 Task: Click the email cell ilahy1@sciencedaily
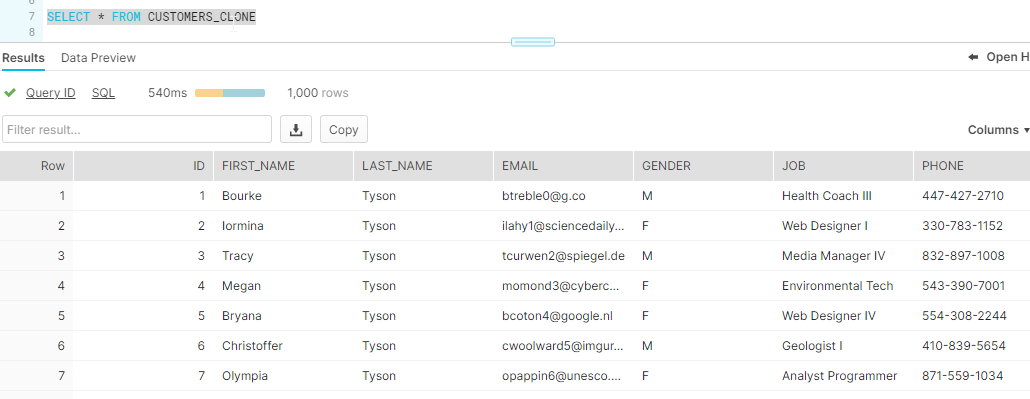pyautogui.click(x=563, y=226)
